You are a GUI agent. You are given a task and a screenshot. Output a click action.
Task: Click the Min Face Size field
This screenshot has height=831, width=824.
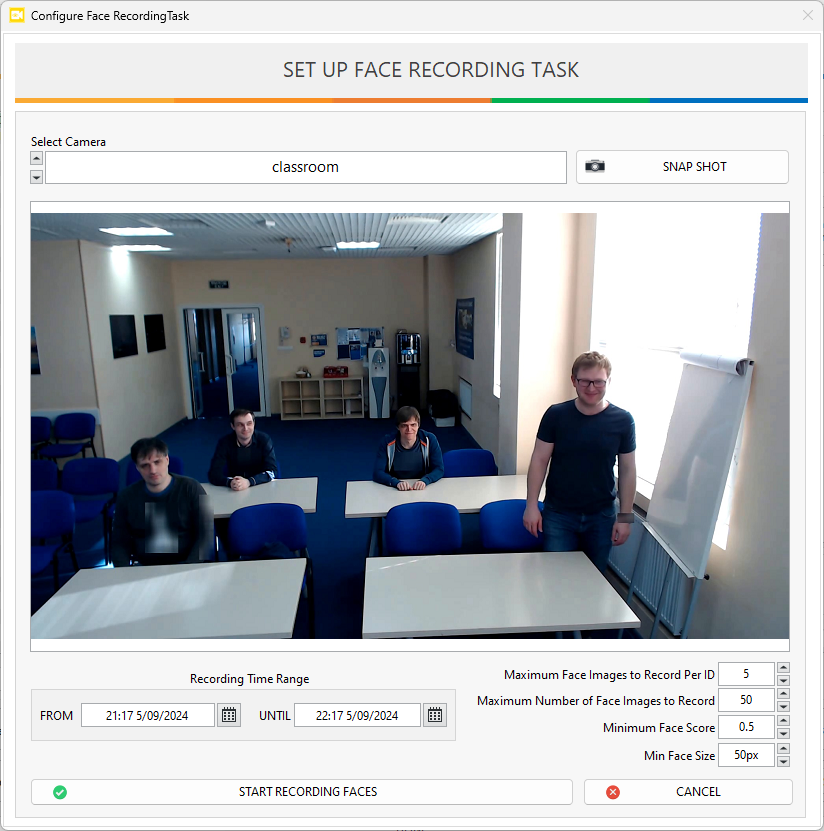746,755
